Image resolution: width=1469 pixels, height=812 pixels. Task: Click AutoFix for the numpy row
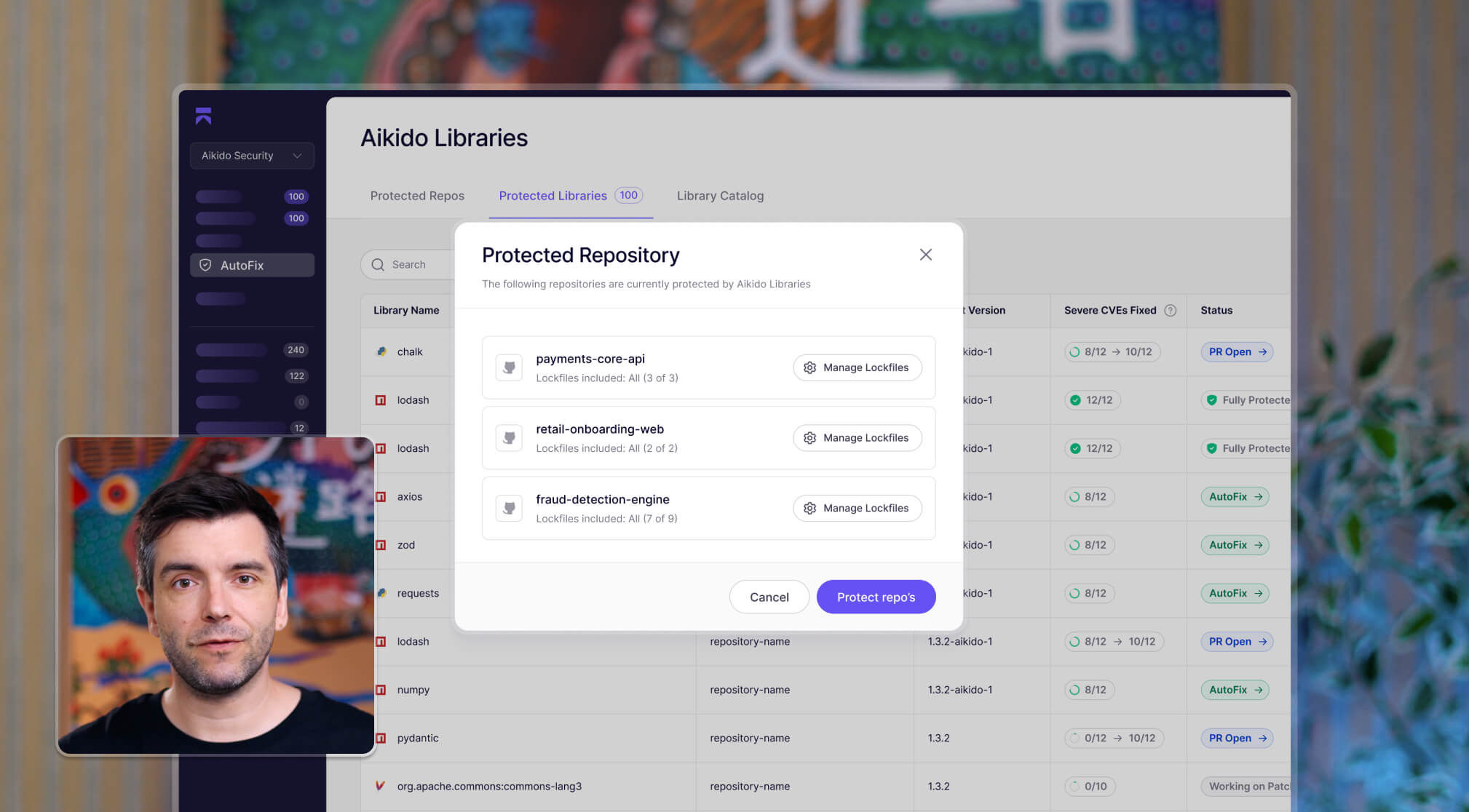tap(1235, 690)
